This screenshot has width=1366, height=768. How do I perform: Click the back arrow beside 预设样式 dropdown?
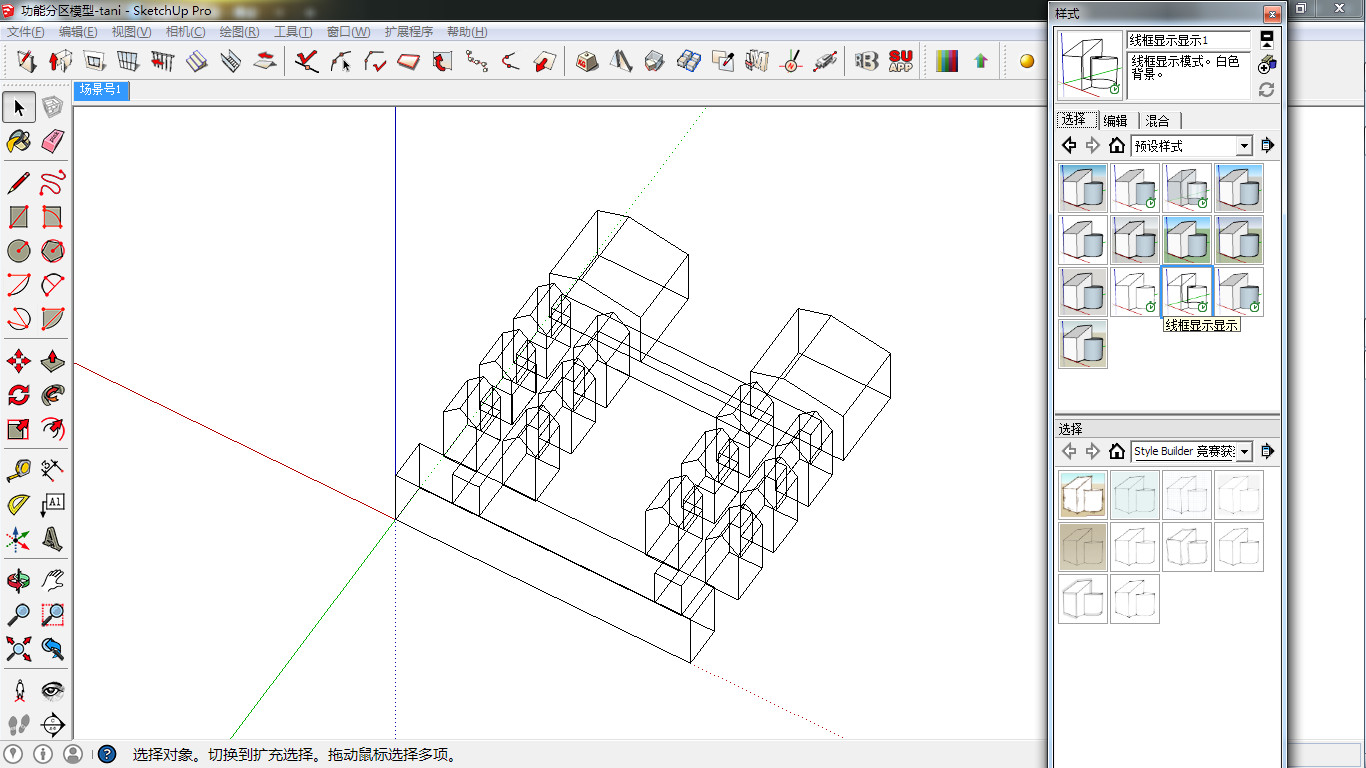click(x=1069, y=146)
